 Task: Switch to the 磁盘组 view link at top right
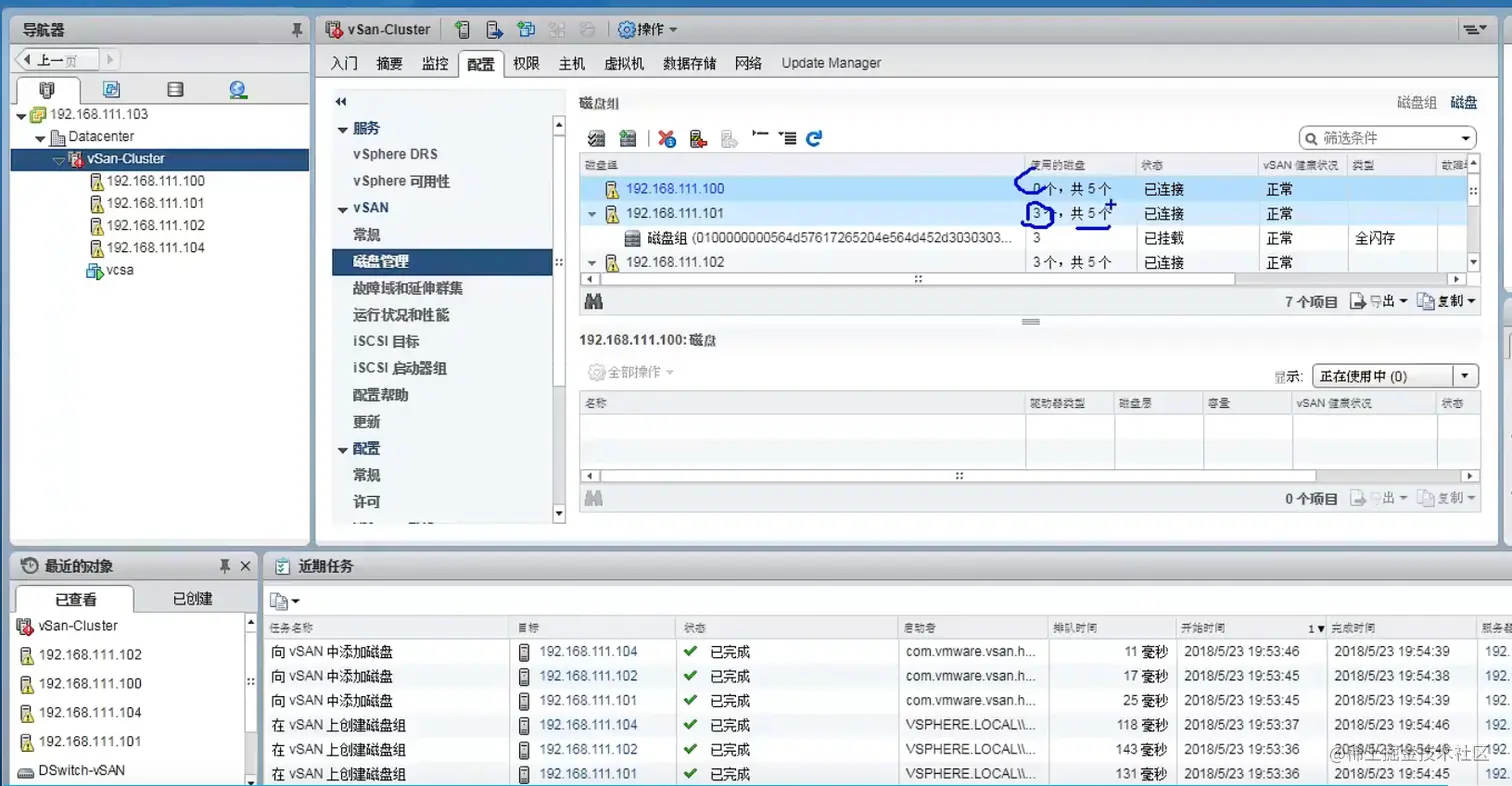1417,102
